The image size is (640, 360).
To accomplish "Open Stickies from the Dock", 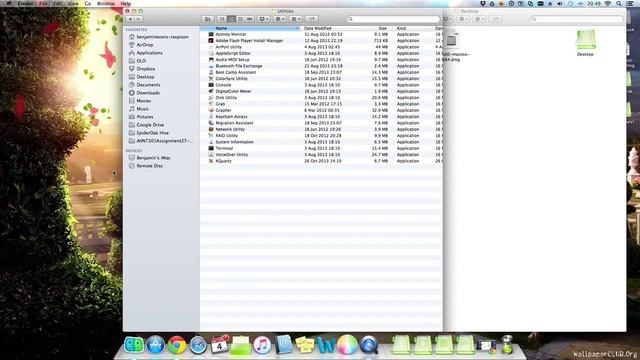I will 304,345.
